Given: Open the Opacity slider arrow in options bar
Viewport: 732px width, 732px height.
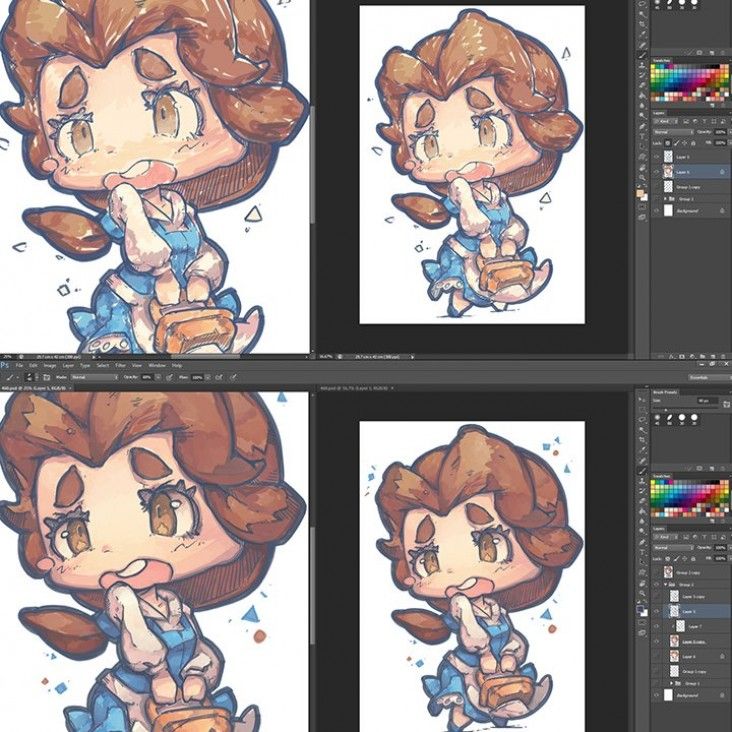Looking at the screenshot, I should coord(158,377).
